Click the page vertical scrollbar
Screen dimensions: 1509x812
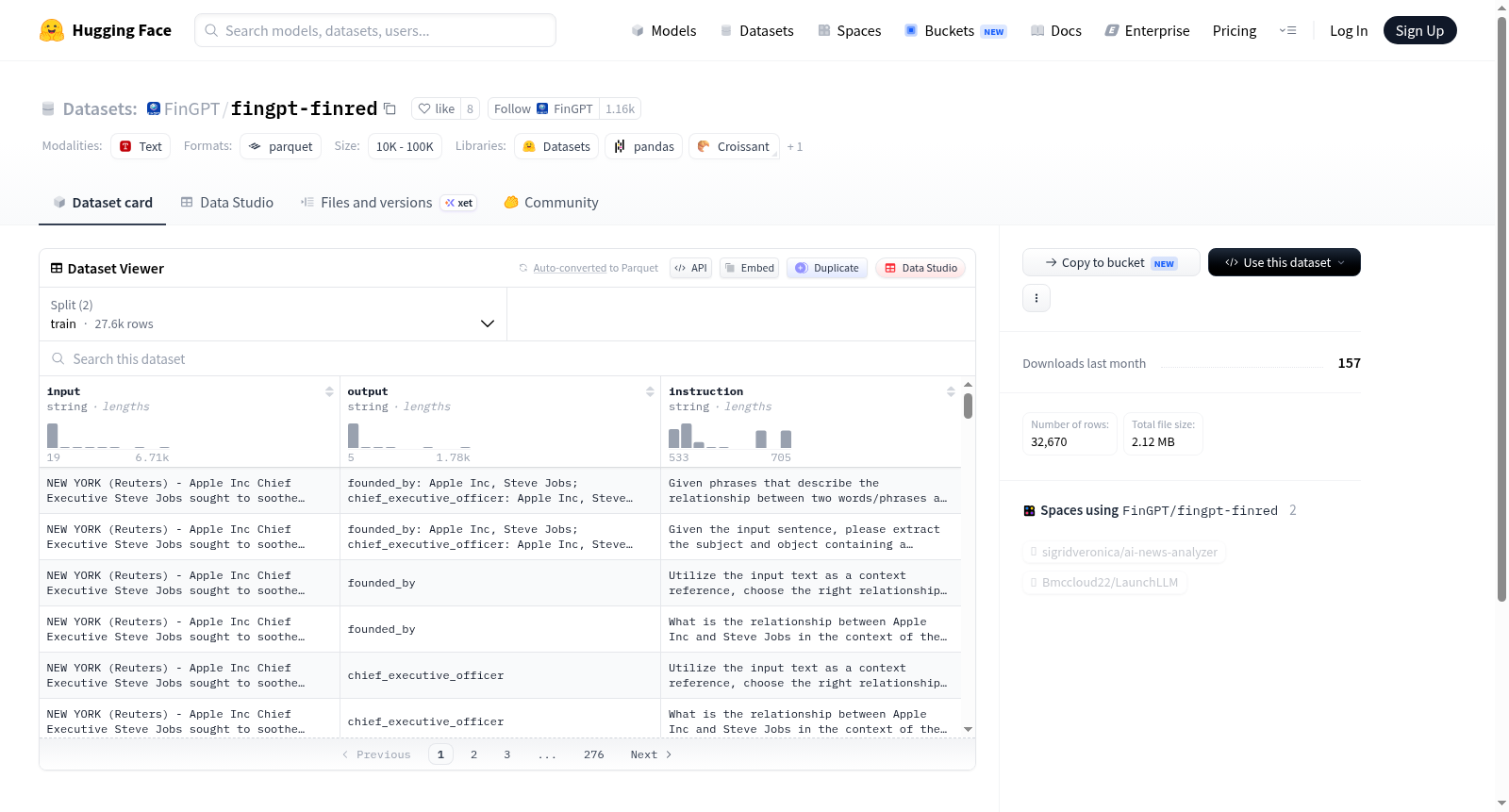(1502, 308)
